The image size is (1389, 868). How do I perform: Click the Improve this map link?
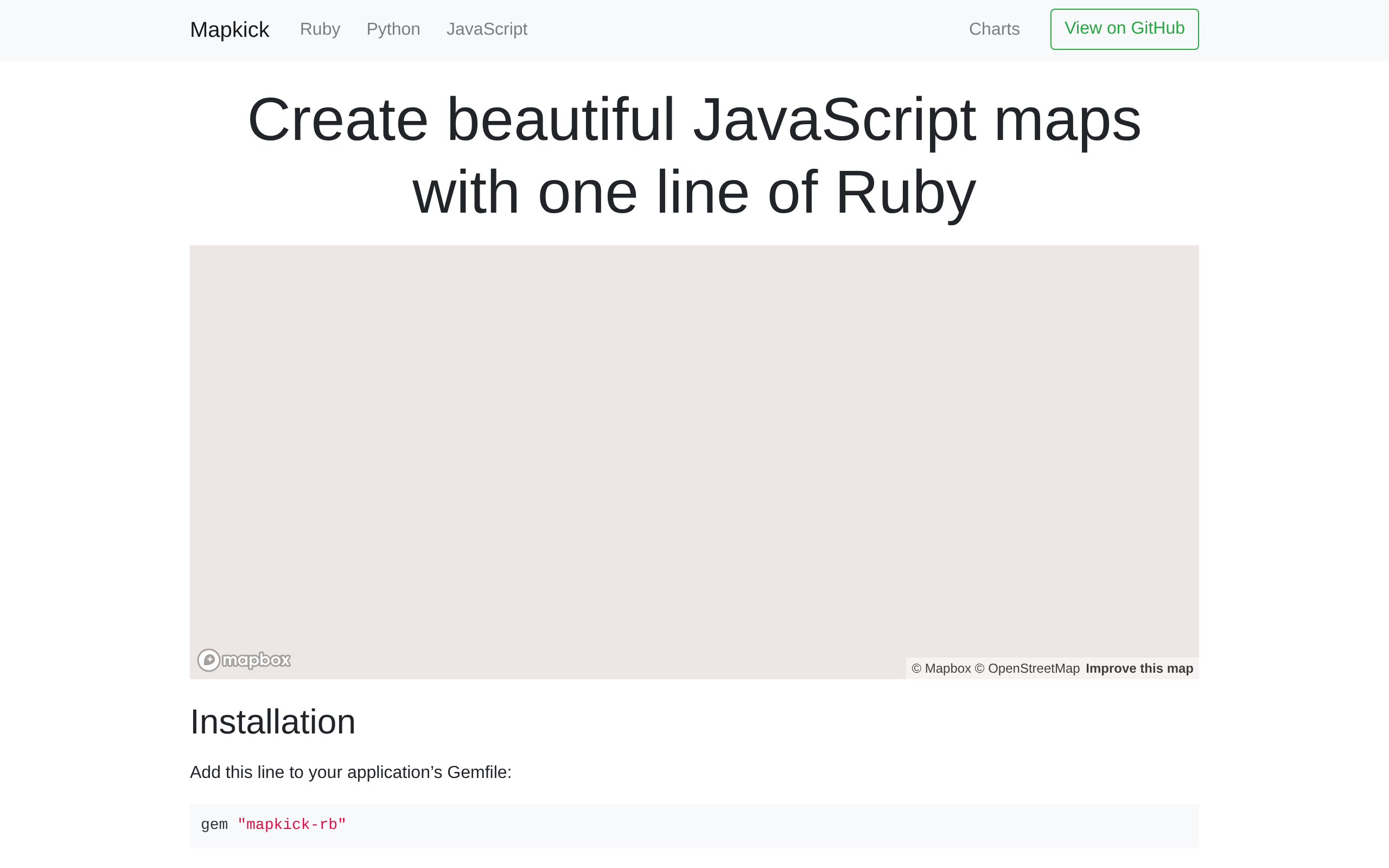tap(1139, 668)
